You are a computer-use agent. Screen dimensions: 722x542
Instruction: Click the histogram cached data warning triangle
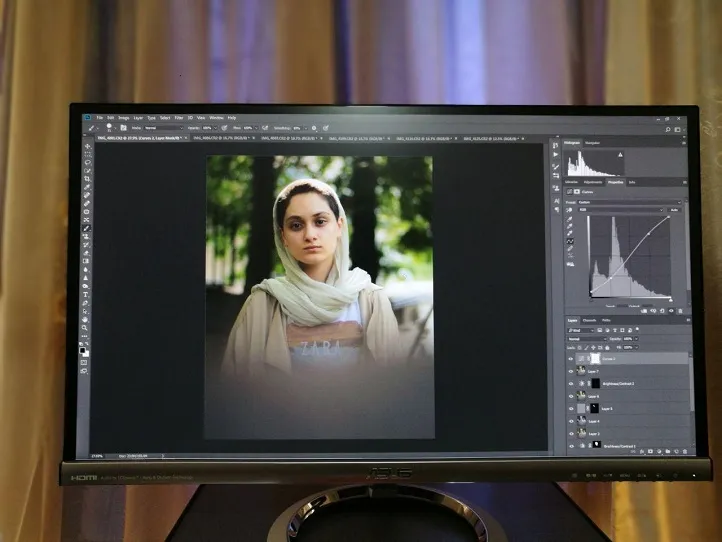coord(620,155)
